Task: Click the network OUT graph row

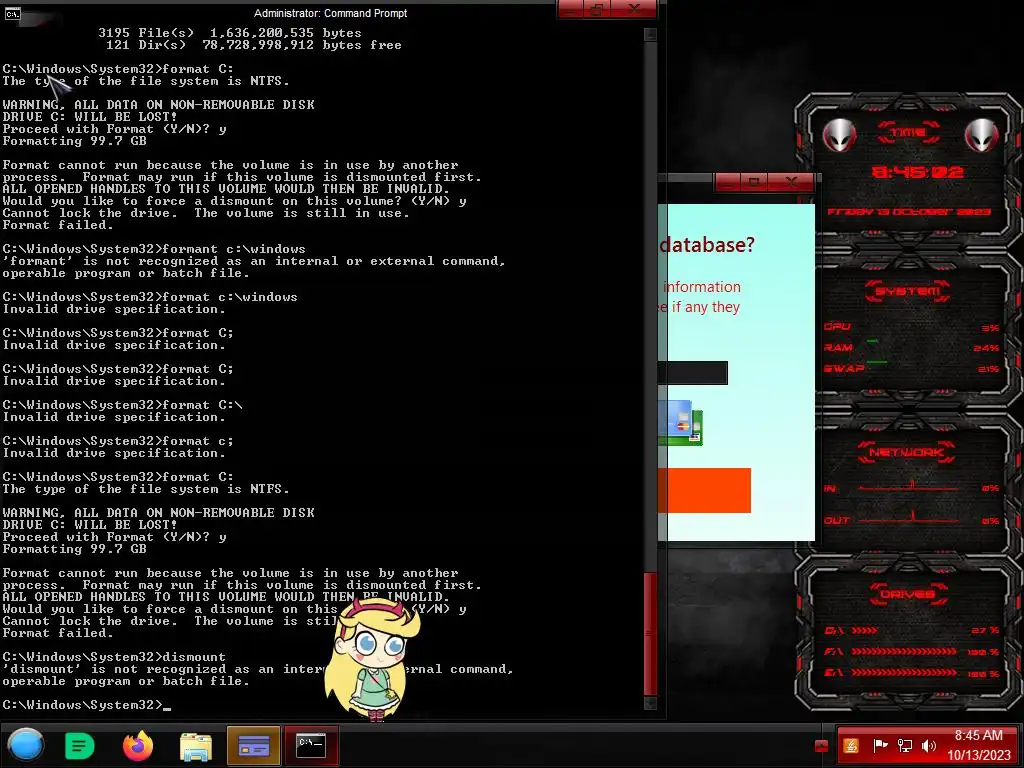Action: click(912, 520)
